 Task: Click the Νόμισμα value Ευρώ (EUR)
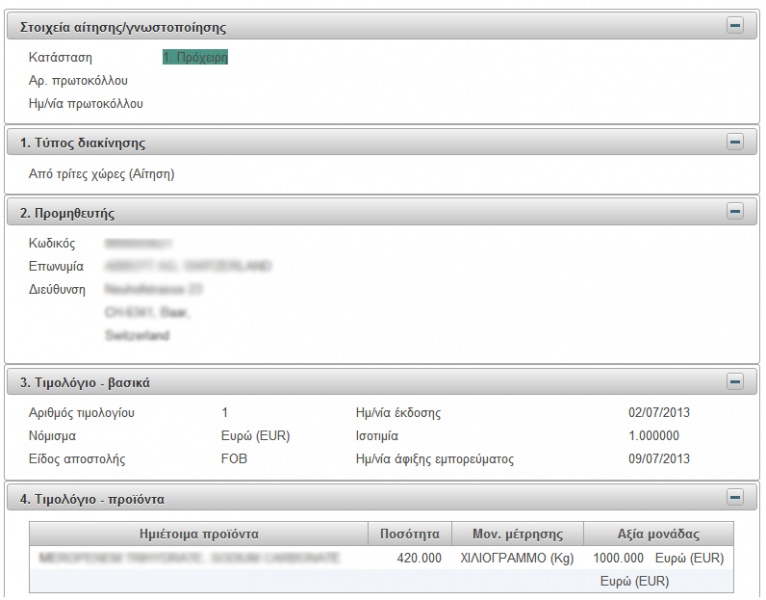tap(255, 436)
